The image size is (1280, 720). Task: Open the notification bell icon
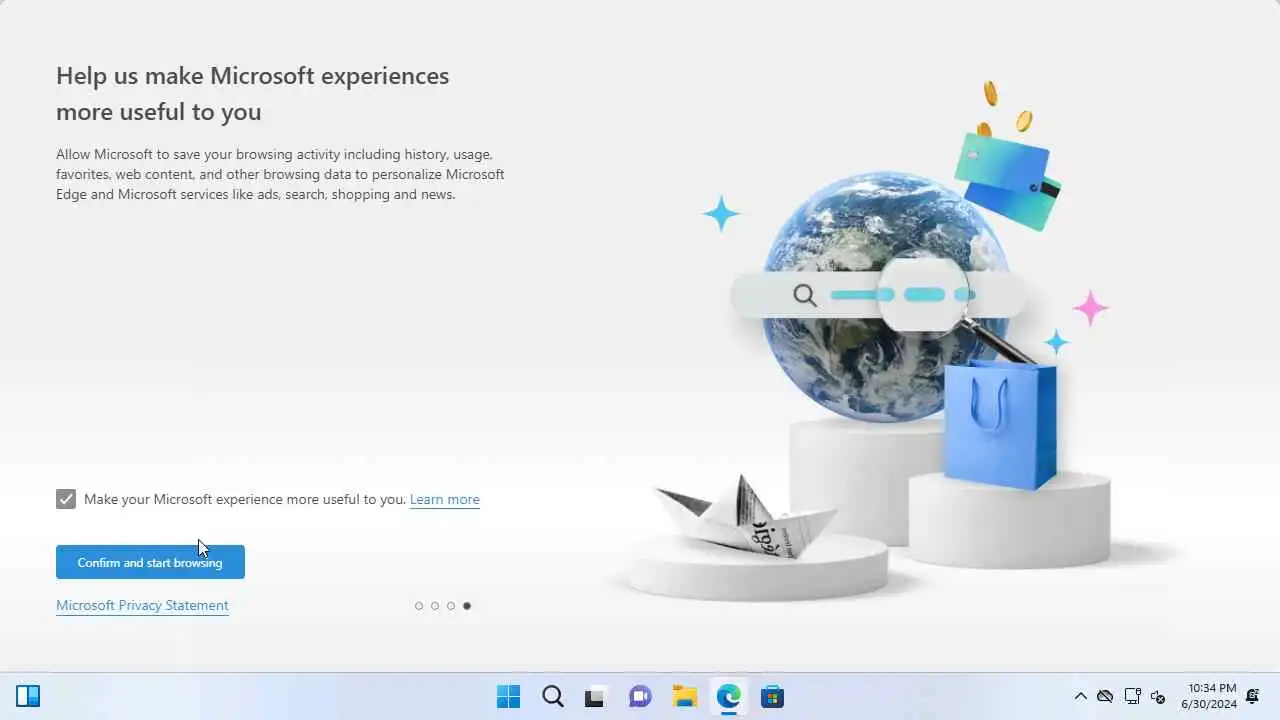(1252, 696)
